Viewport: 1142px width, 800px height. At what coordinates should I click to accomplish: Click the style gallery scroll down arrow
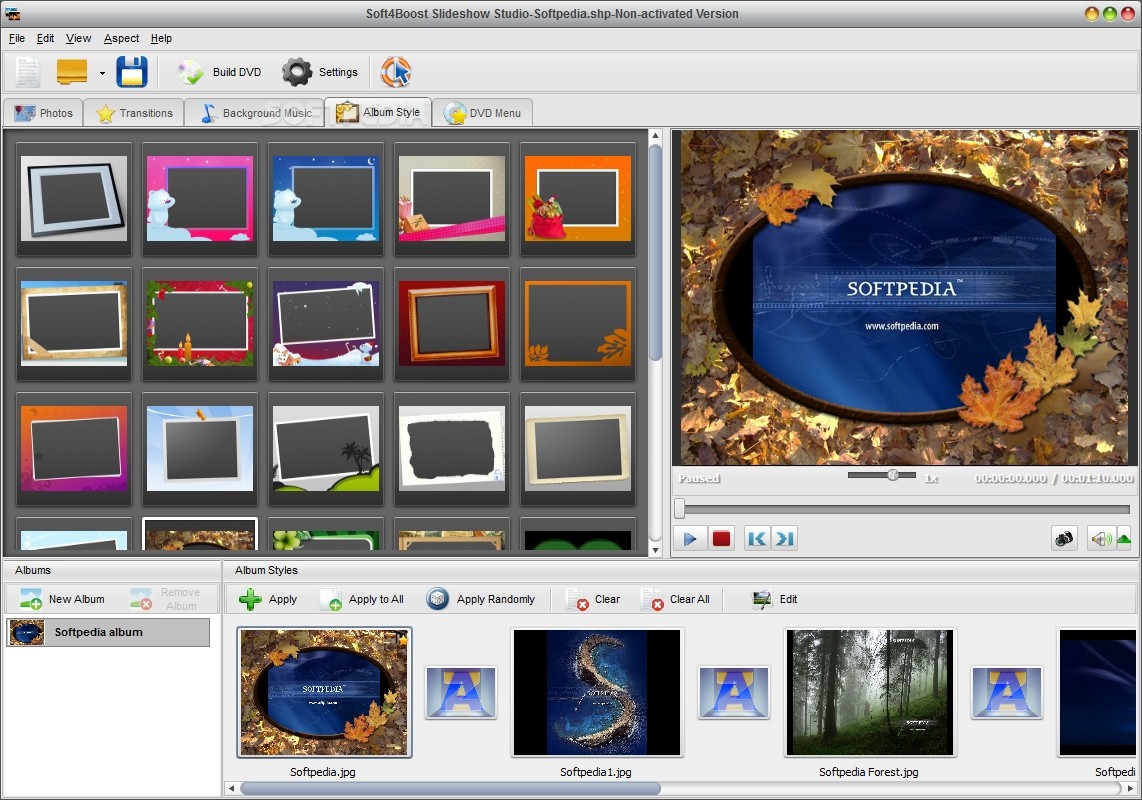655,550
